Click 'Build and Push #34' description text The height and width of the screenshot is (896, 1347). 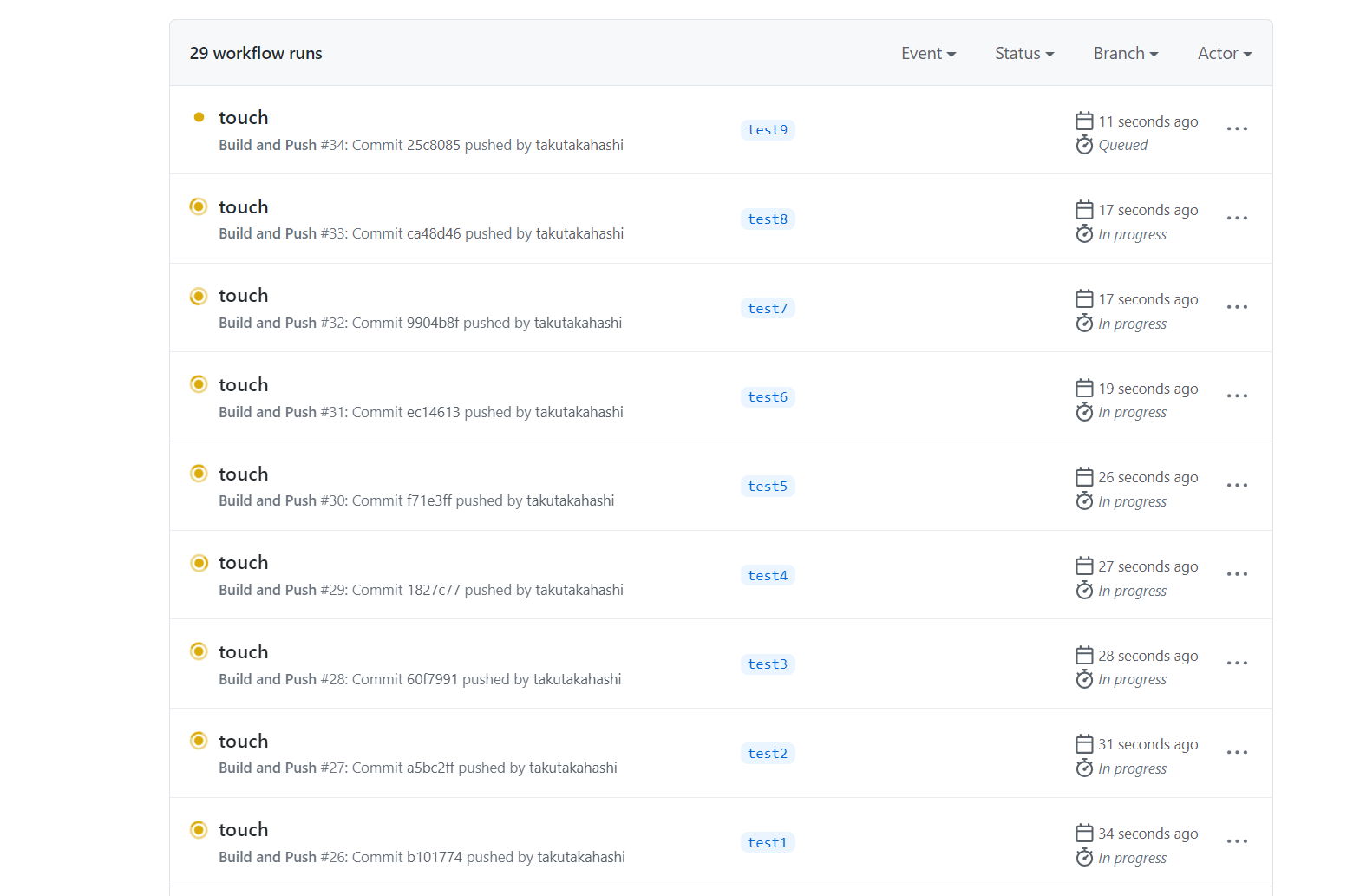pyautogui.click(x=421, y=145)
